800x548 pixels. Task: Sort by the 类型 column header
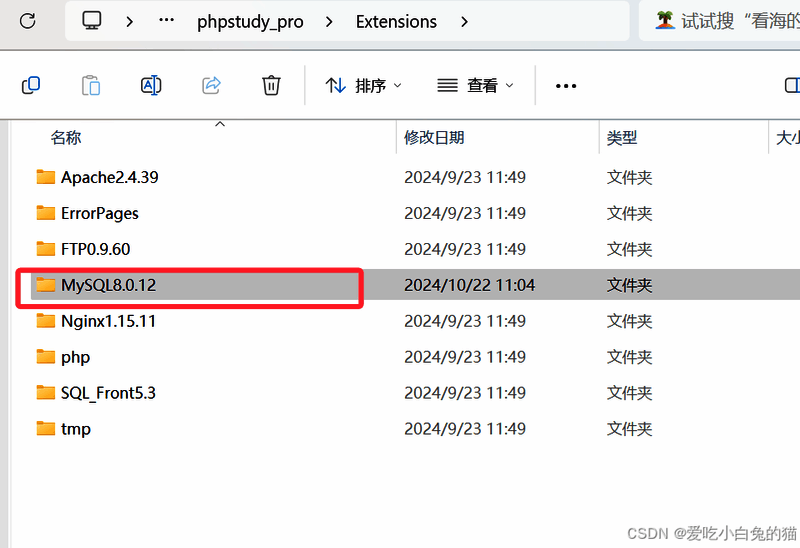click(x=622, y=137)
